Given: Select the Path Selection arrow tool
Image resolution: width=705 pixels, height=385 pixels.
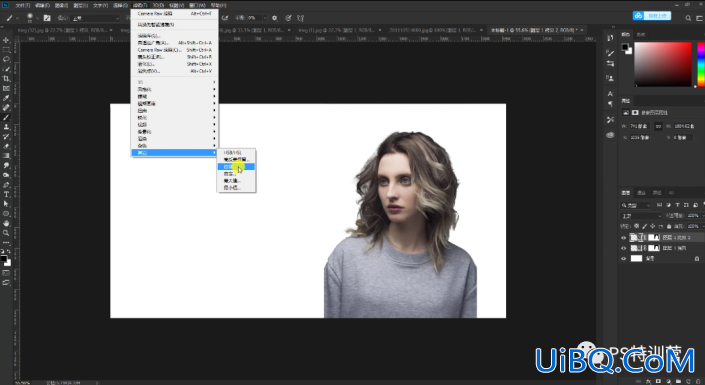Looking at the screenshot, I should [x=6, y=204].
